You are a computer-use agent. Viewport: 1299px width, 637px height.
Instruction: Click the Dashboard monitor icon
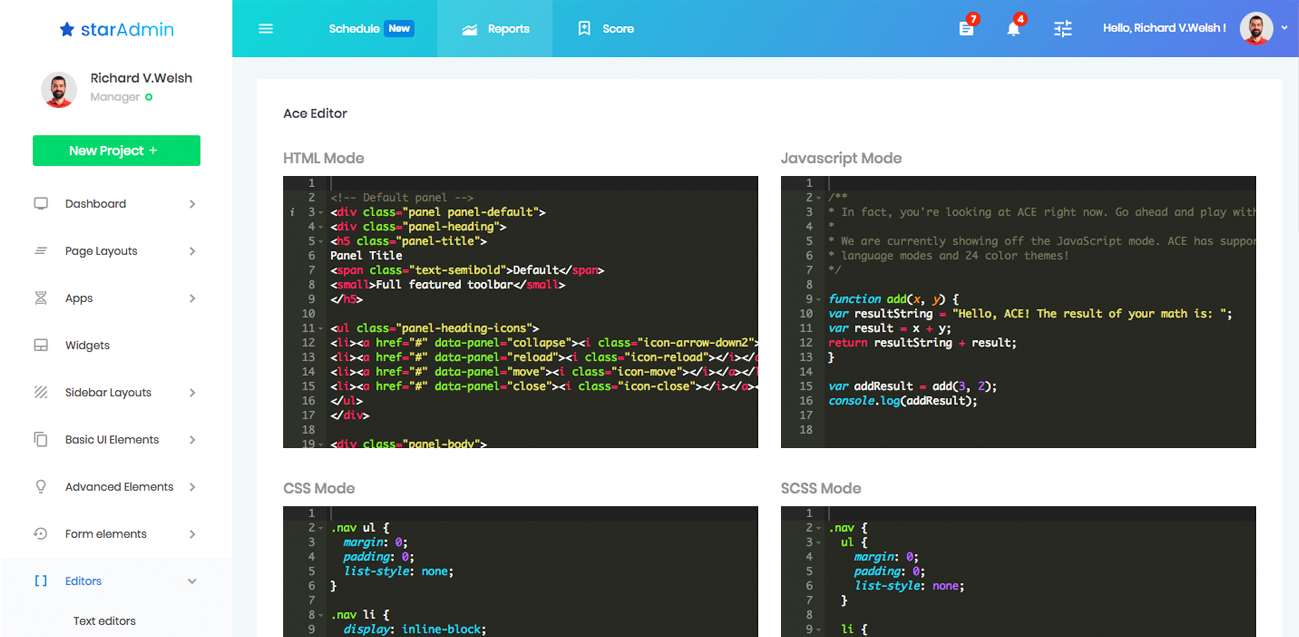point(41,204)
